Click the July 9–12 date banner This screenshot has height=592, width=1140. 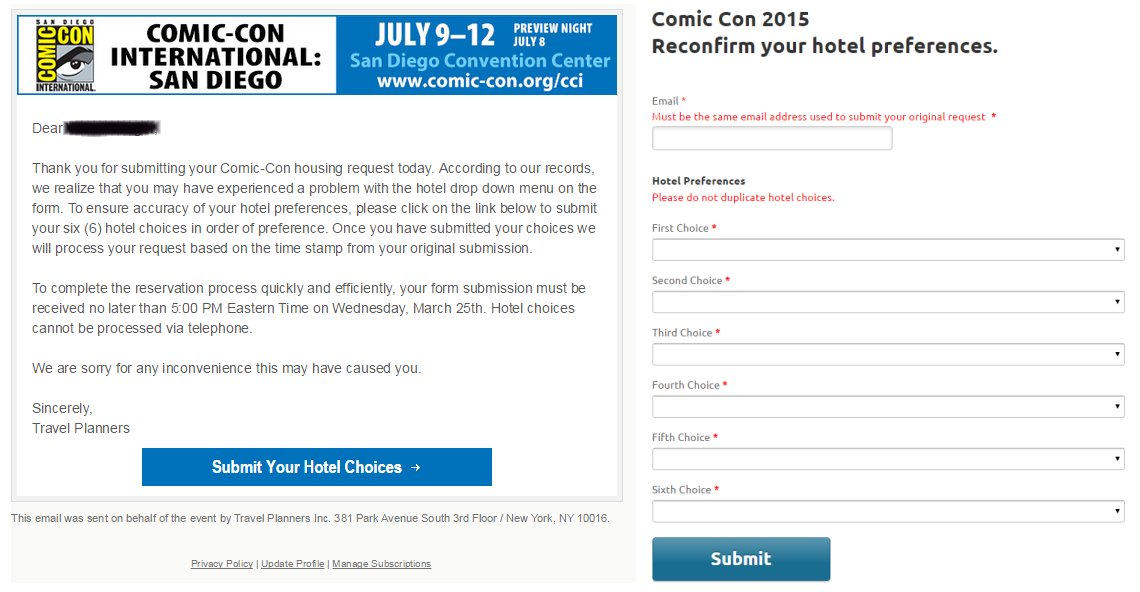coord(435,34)
